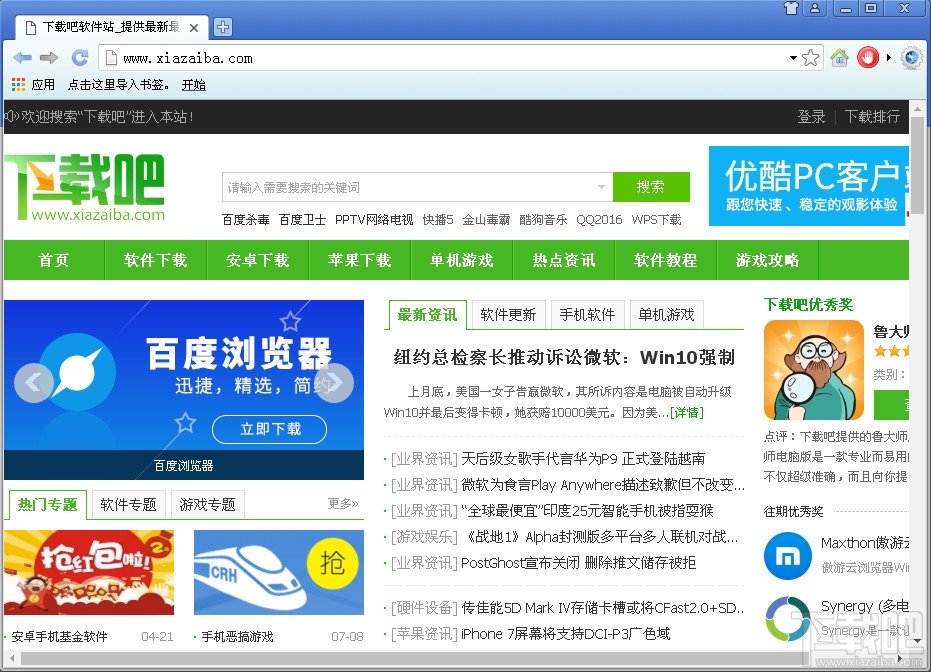931x672 pixels.
Task: Click the vertical scrollbar thumb
Action: (x=917, y=165)
